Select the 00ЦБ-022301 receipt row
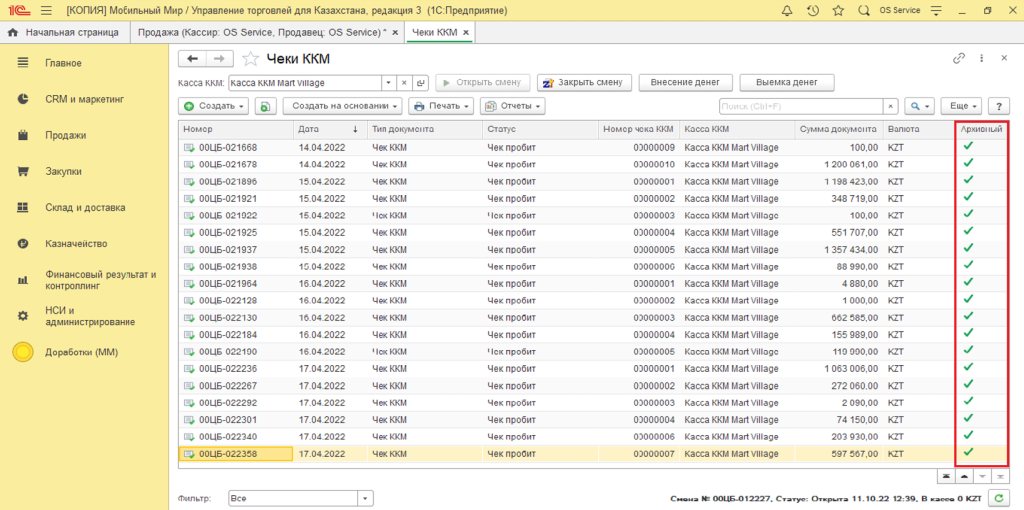 click(x=593, y=420)
